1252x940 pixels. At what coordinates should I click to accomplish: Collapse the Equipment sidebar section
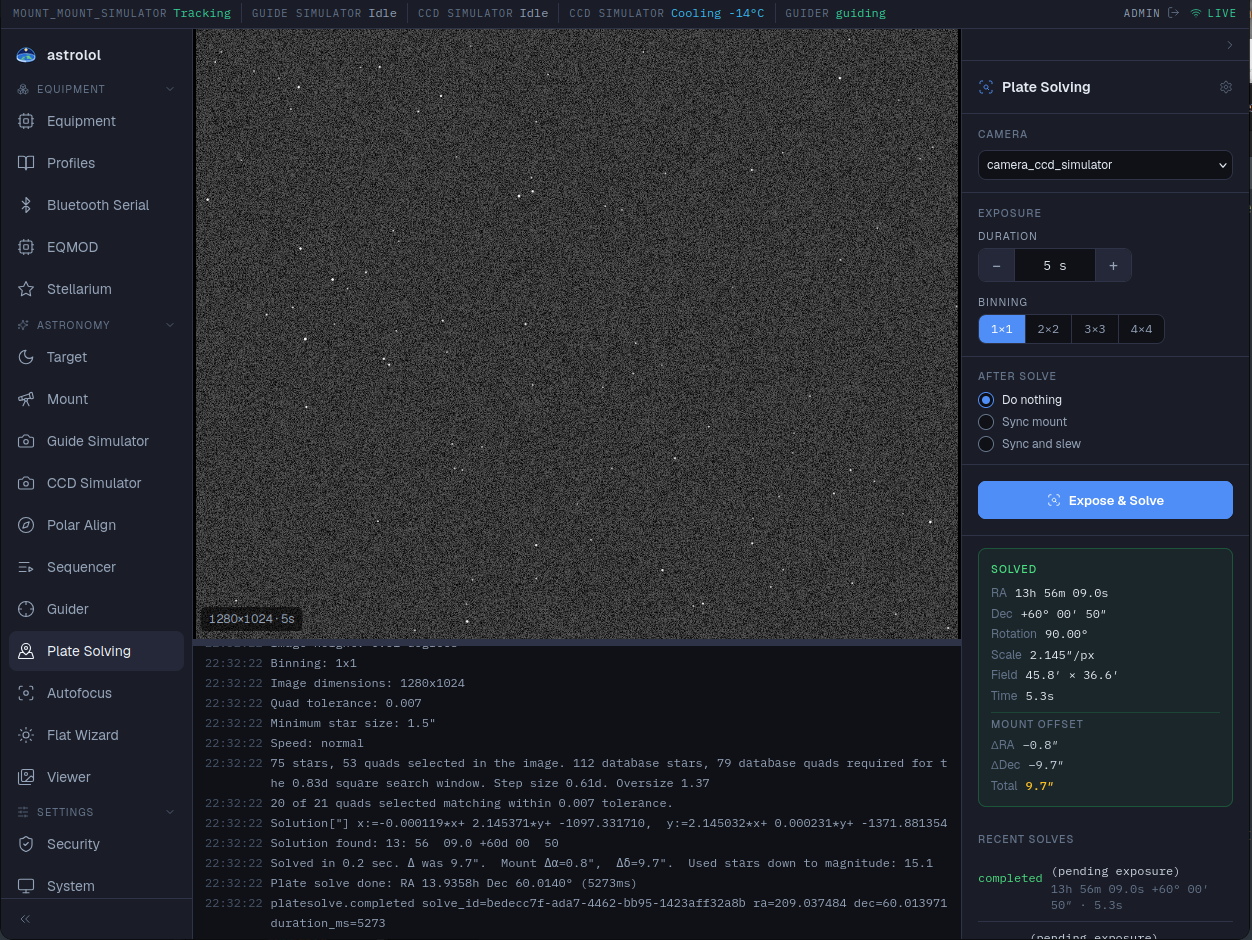170,89
